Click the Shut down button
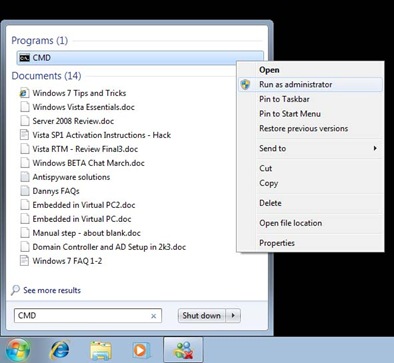 coord(202,315)
